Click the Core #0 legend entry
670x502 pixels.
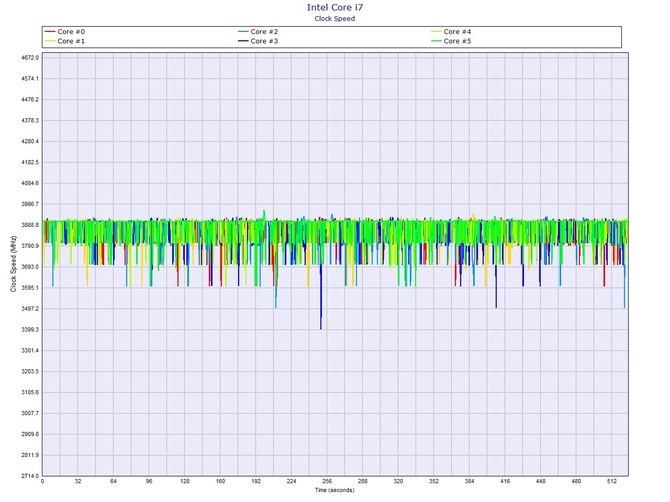pyautogui.click(x=65, y=32)
